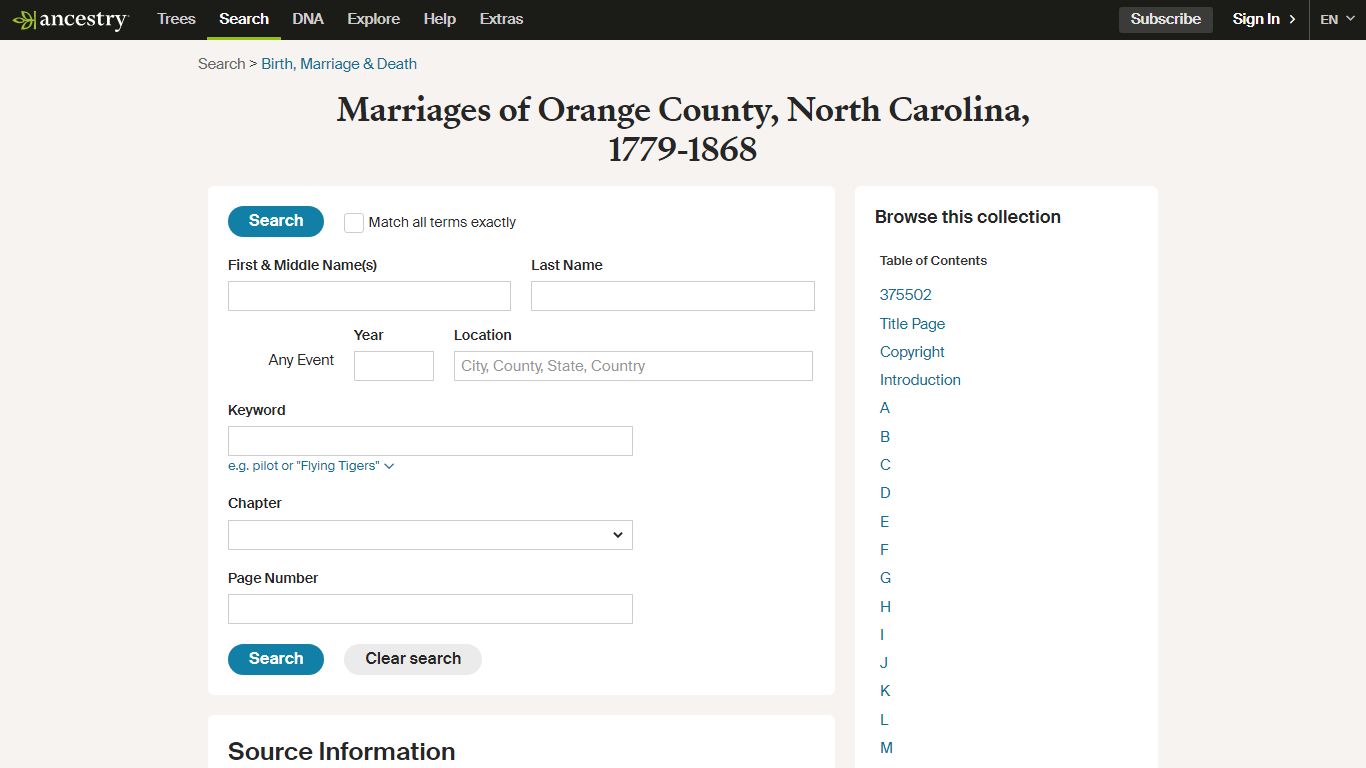Open the EN language selector

(x=1337, y=19)
